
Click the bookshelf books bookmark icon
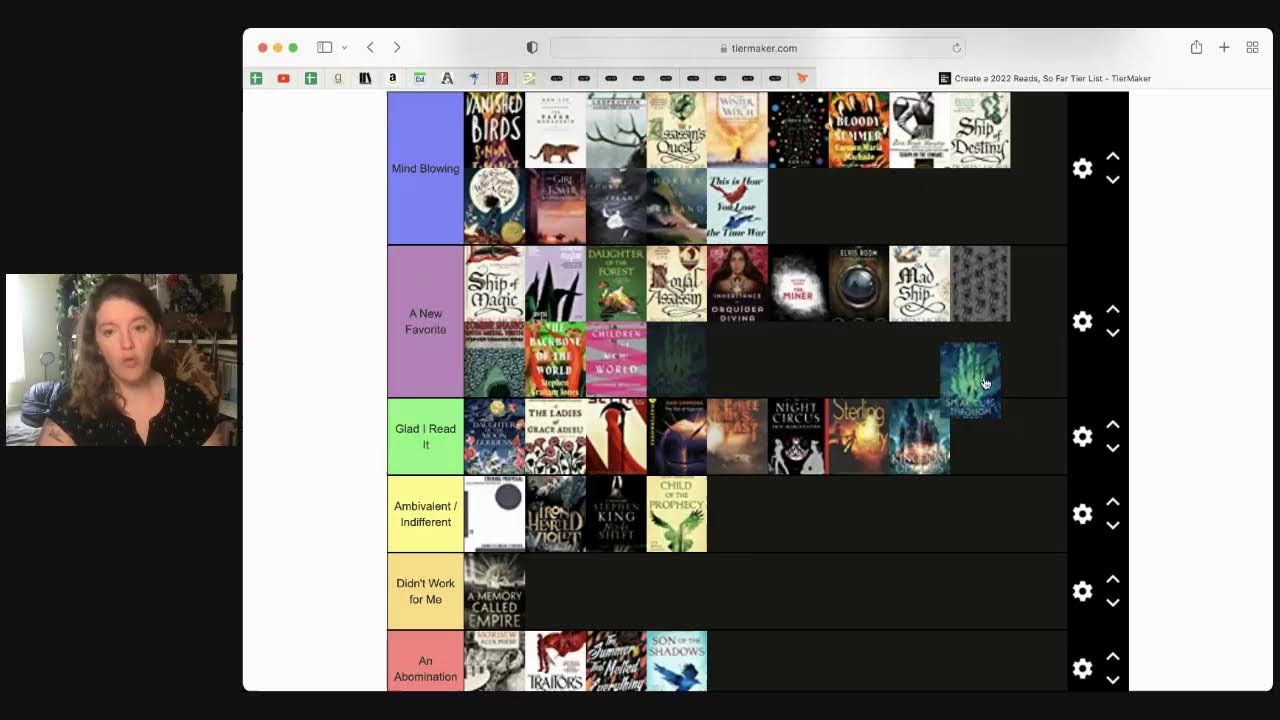tap(365, 78)
